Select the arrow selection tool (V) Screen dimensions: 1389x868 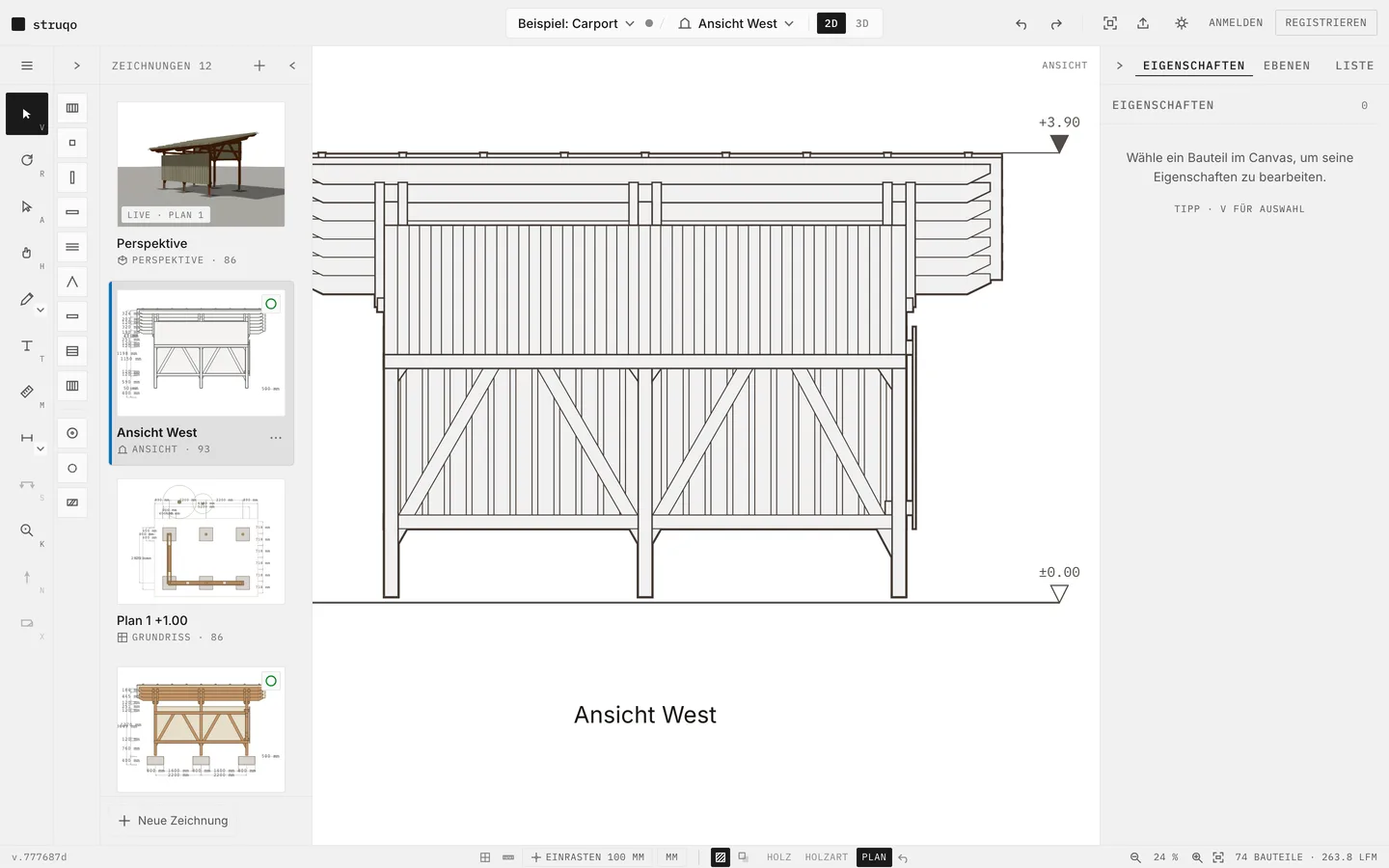[27, 114]
